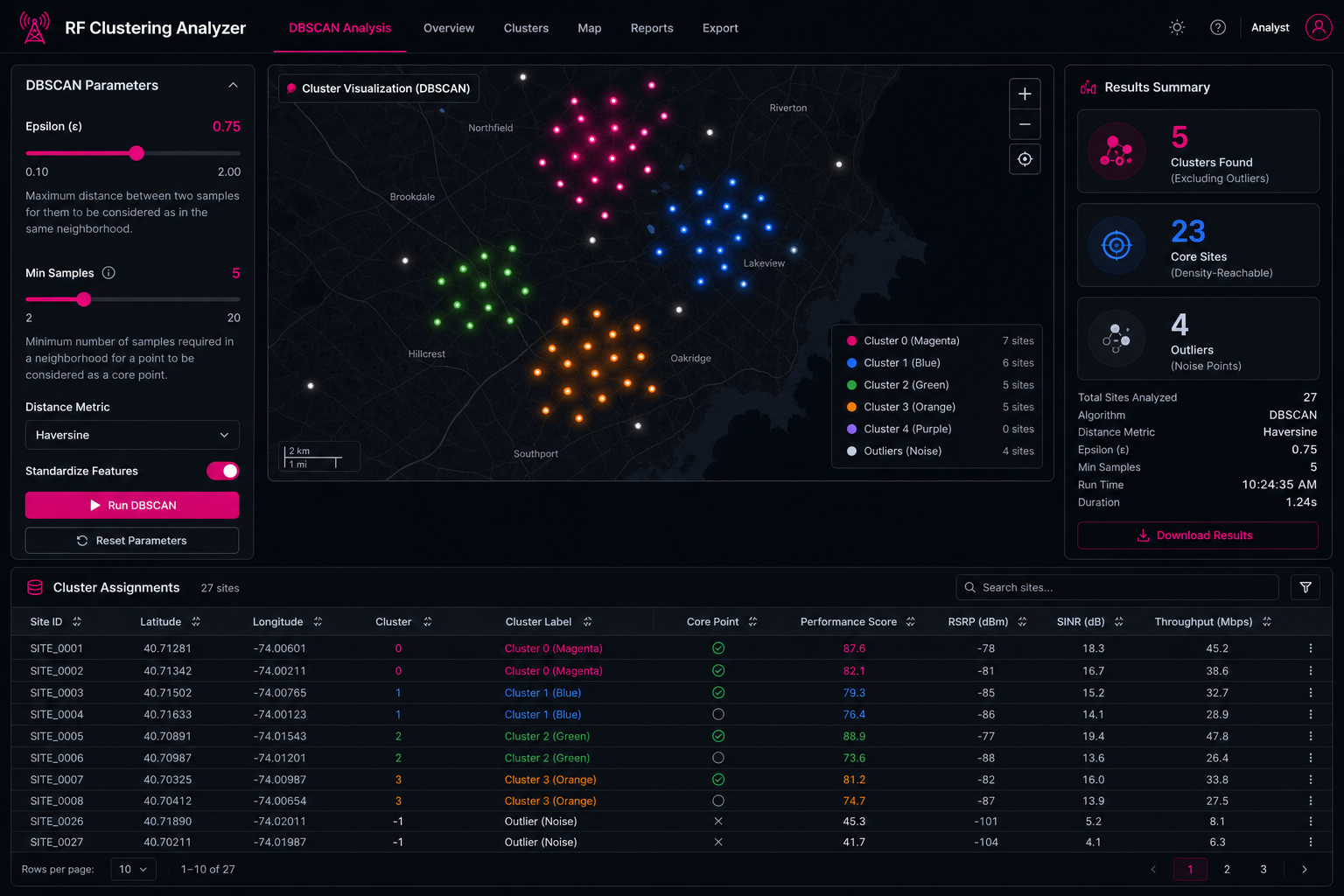Toggle Standardize Features switch off
Viewport: 1344px width, 896px height.
coord(222,471)
